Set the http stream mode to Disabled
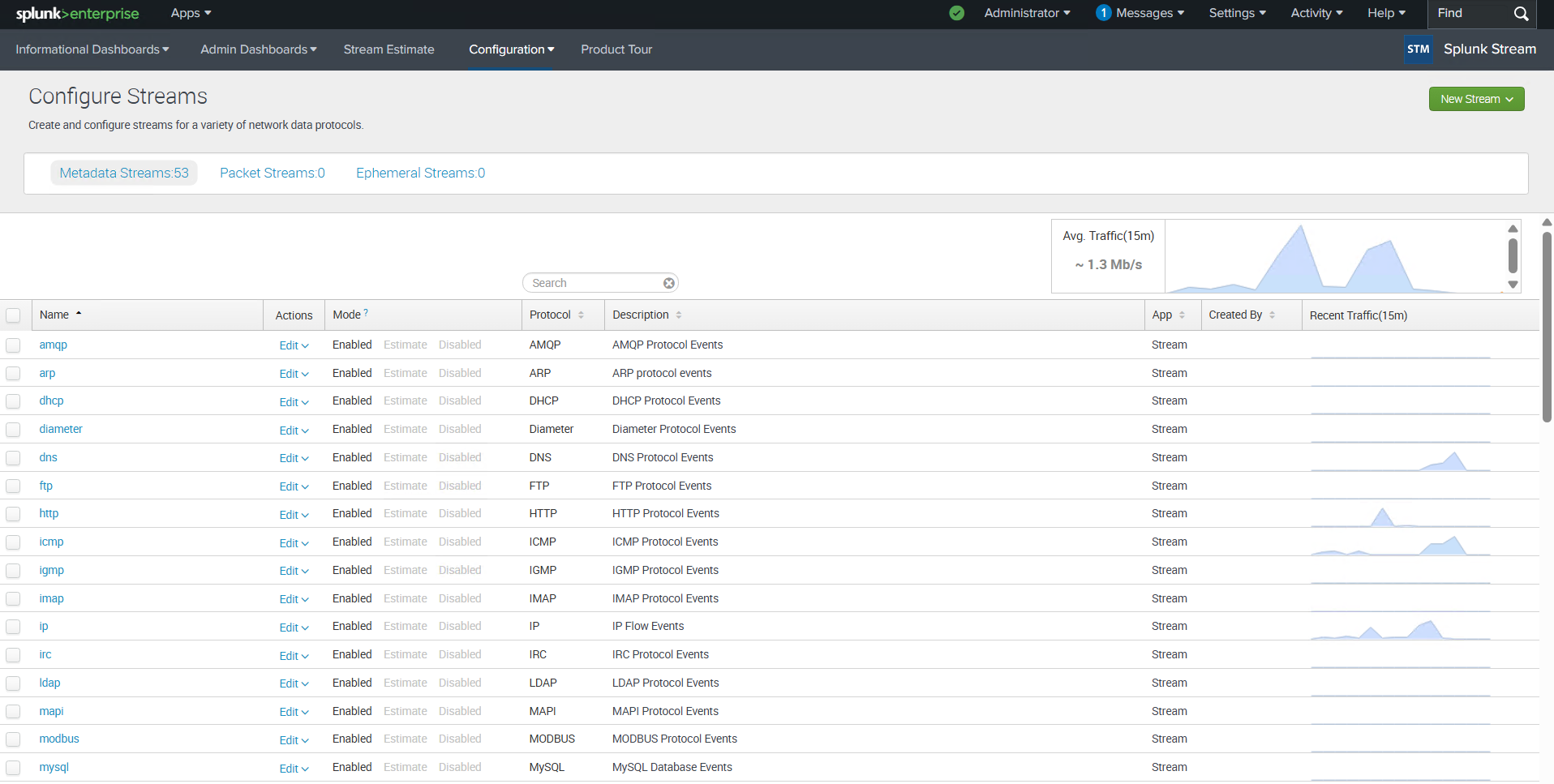 click(x=460, y=514)
